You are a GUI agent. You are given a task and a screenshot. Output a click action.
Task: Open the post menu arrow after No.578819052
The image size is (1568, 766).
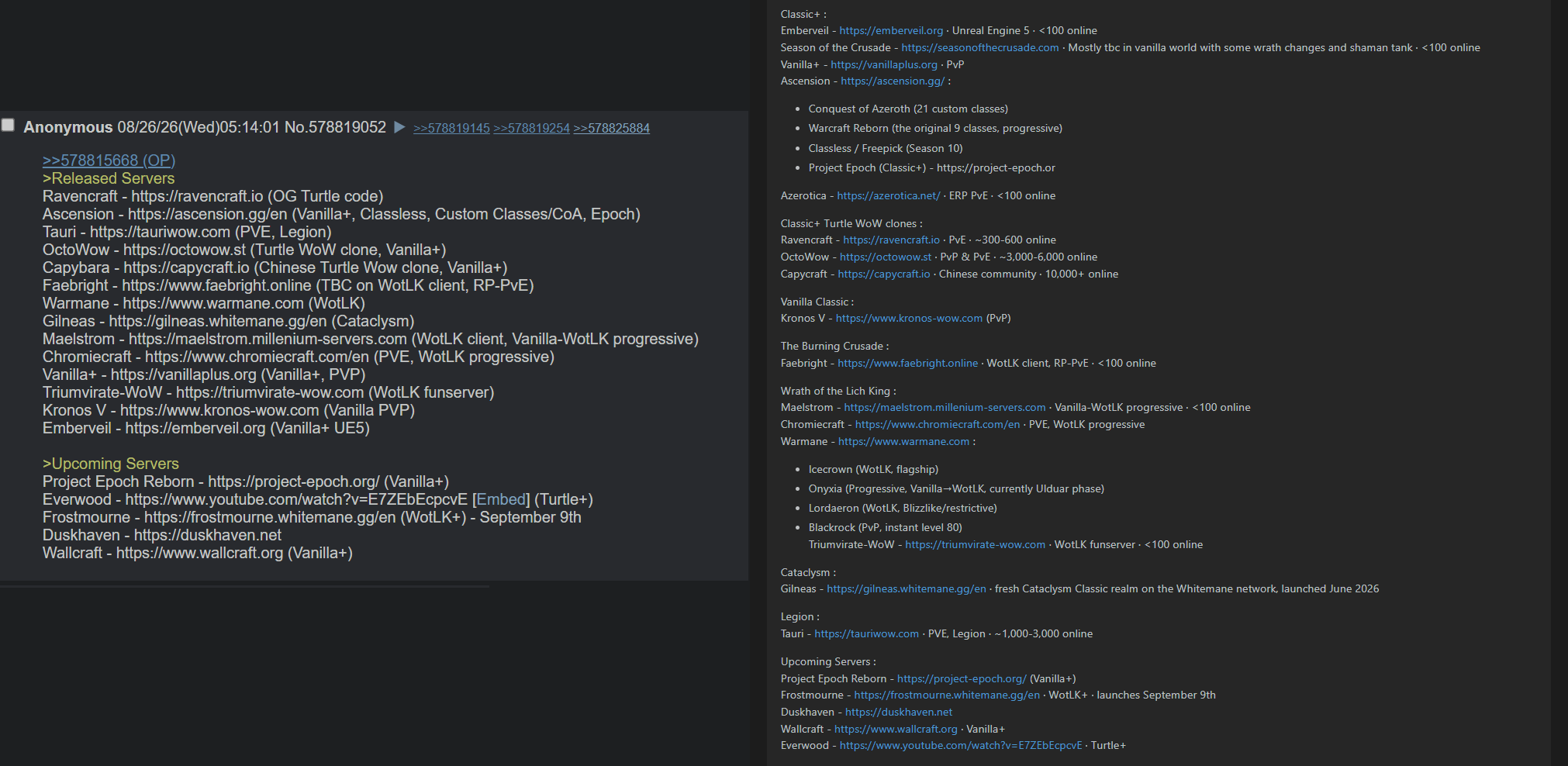click(399, 127)
